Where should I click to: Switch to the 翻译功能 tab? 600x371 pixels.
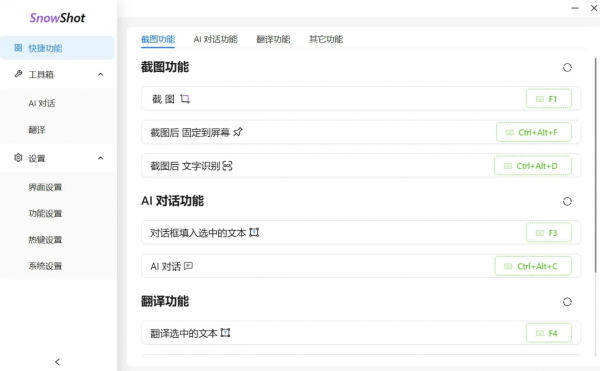[x=273, y=39]
